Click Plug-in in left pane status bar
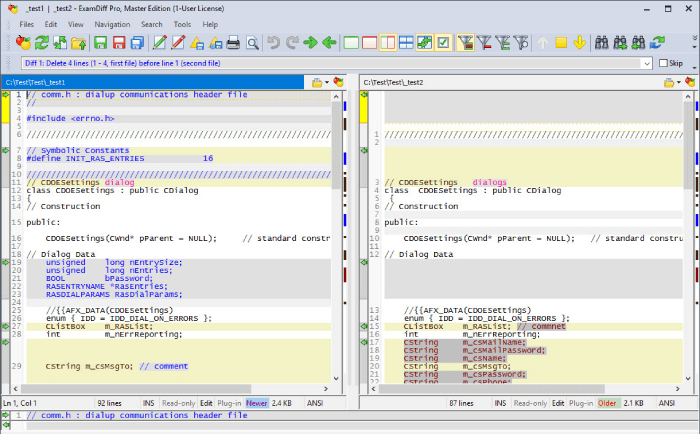The height and width of the screenshot is (434, 700). [x=229, y=403]
